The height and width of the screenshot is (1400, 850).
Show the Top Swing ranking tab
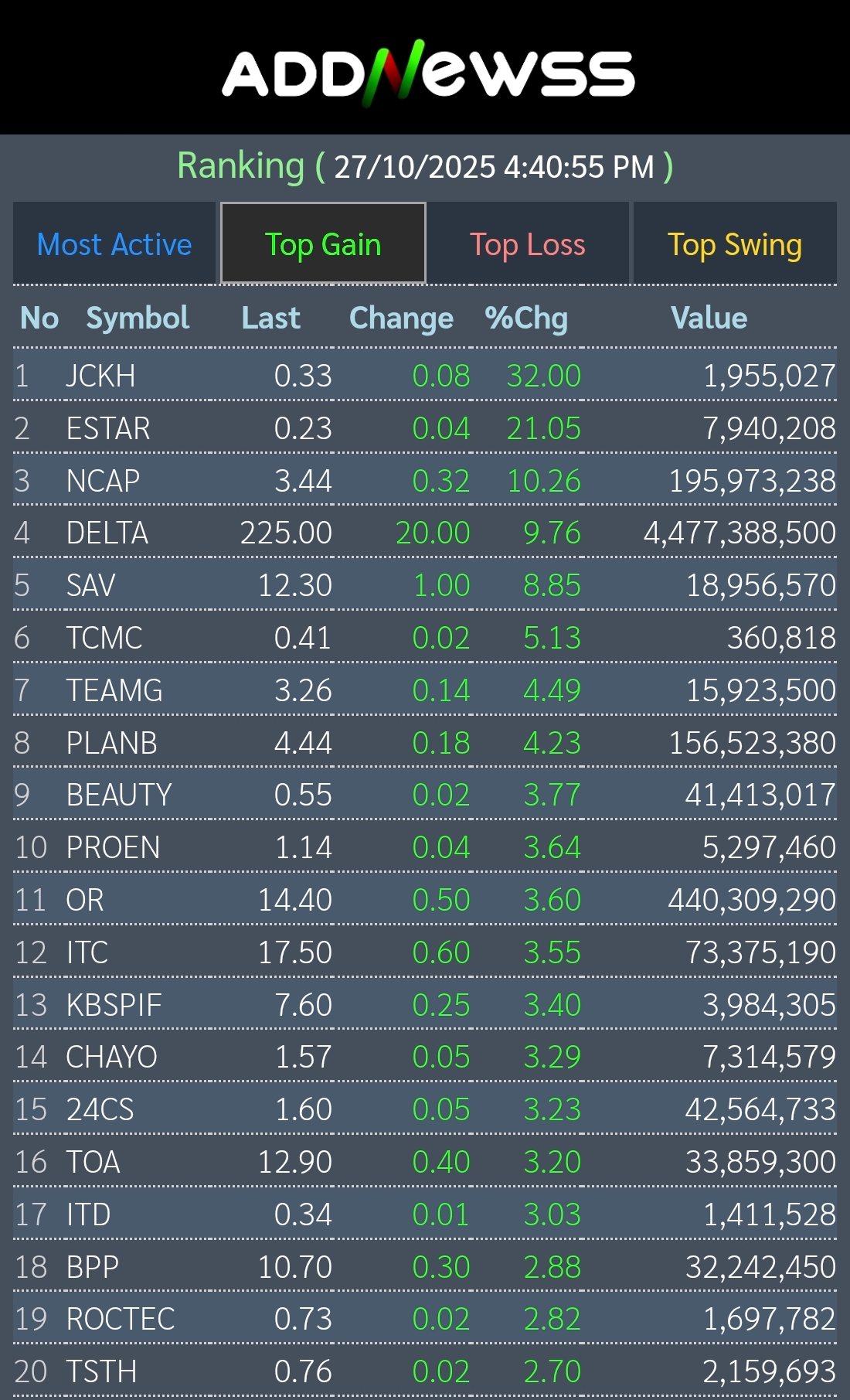click(734, 244)
